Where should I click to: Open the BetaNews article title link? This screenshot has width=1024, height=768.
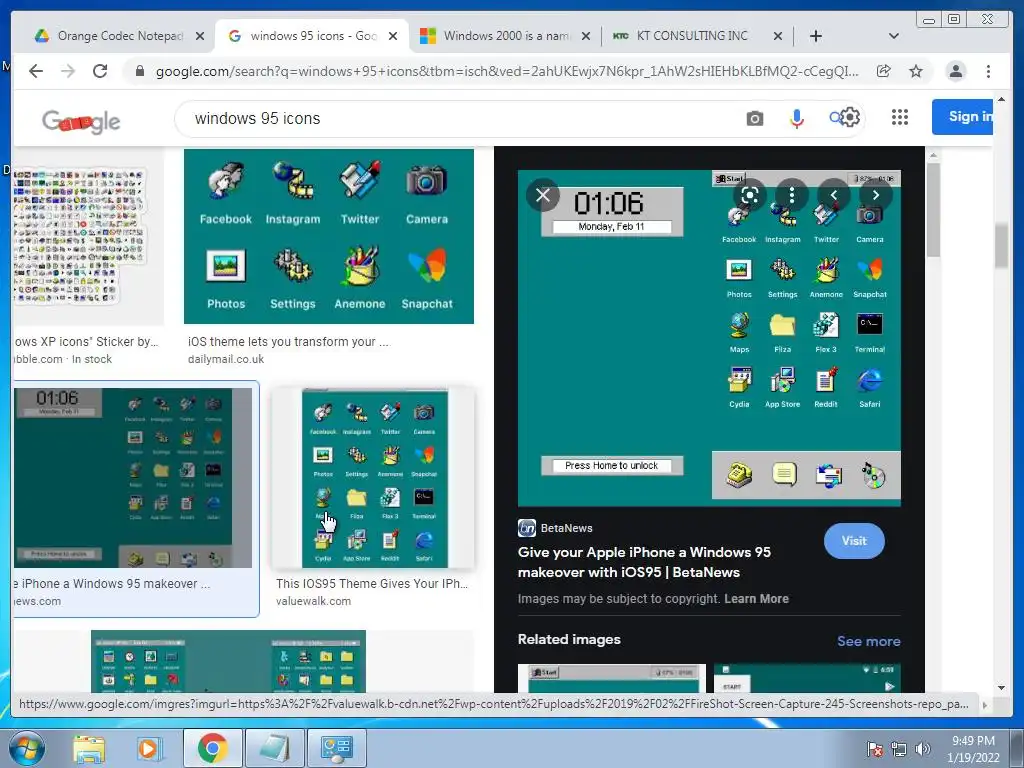pyautogui.click(x=644, y=562)
